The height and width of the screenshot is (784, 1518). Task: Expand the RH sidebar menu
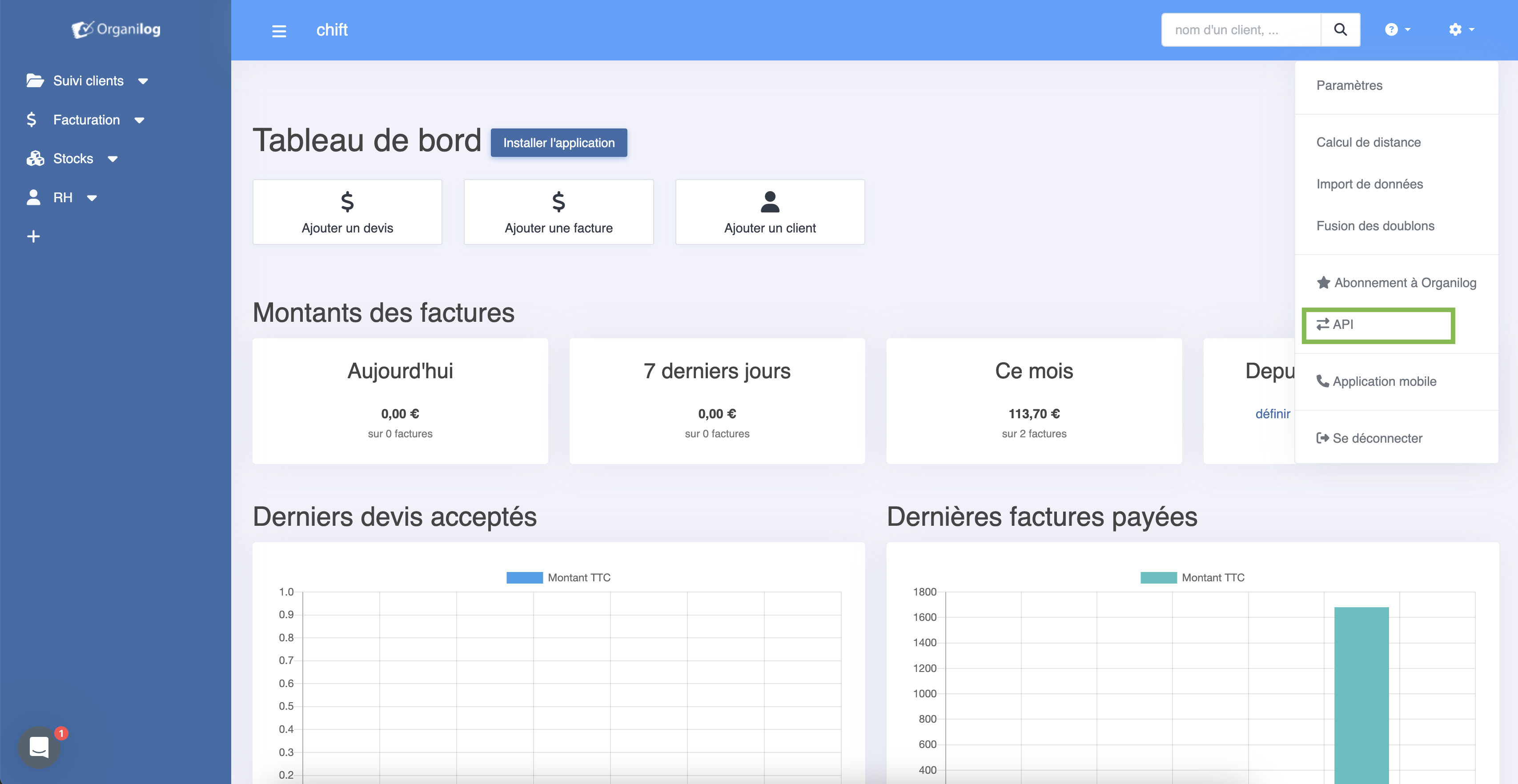coord(62,197)
